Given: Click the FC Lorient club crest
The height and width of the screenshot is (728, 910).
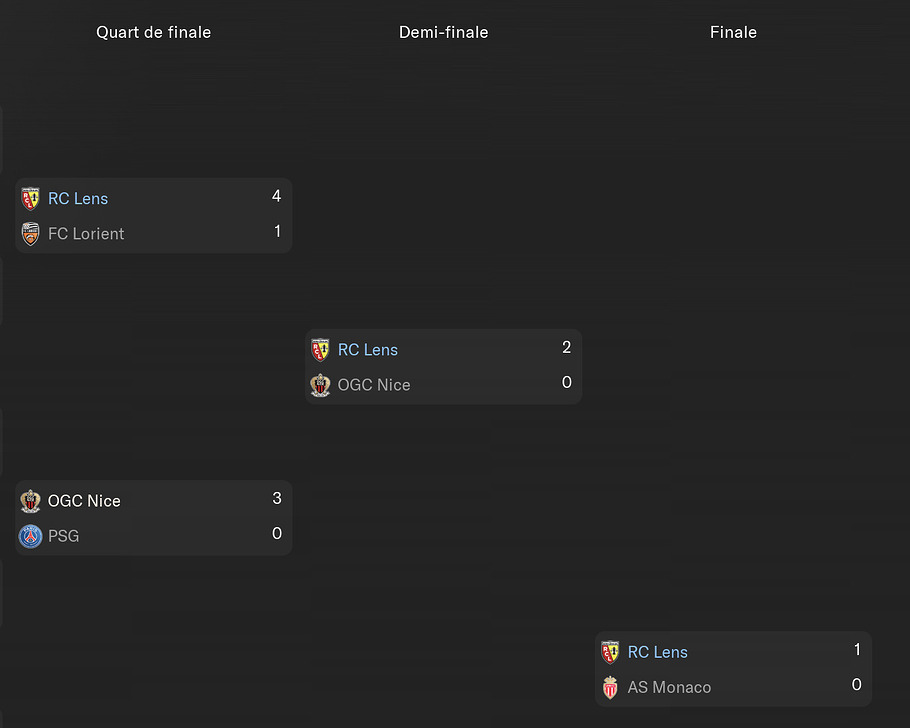Looking at the screenshot, I should point(31,234).
